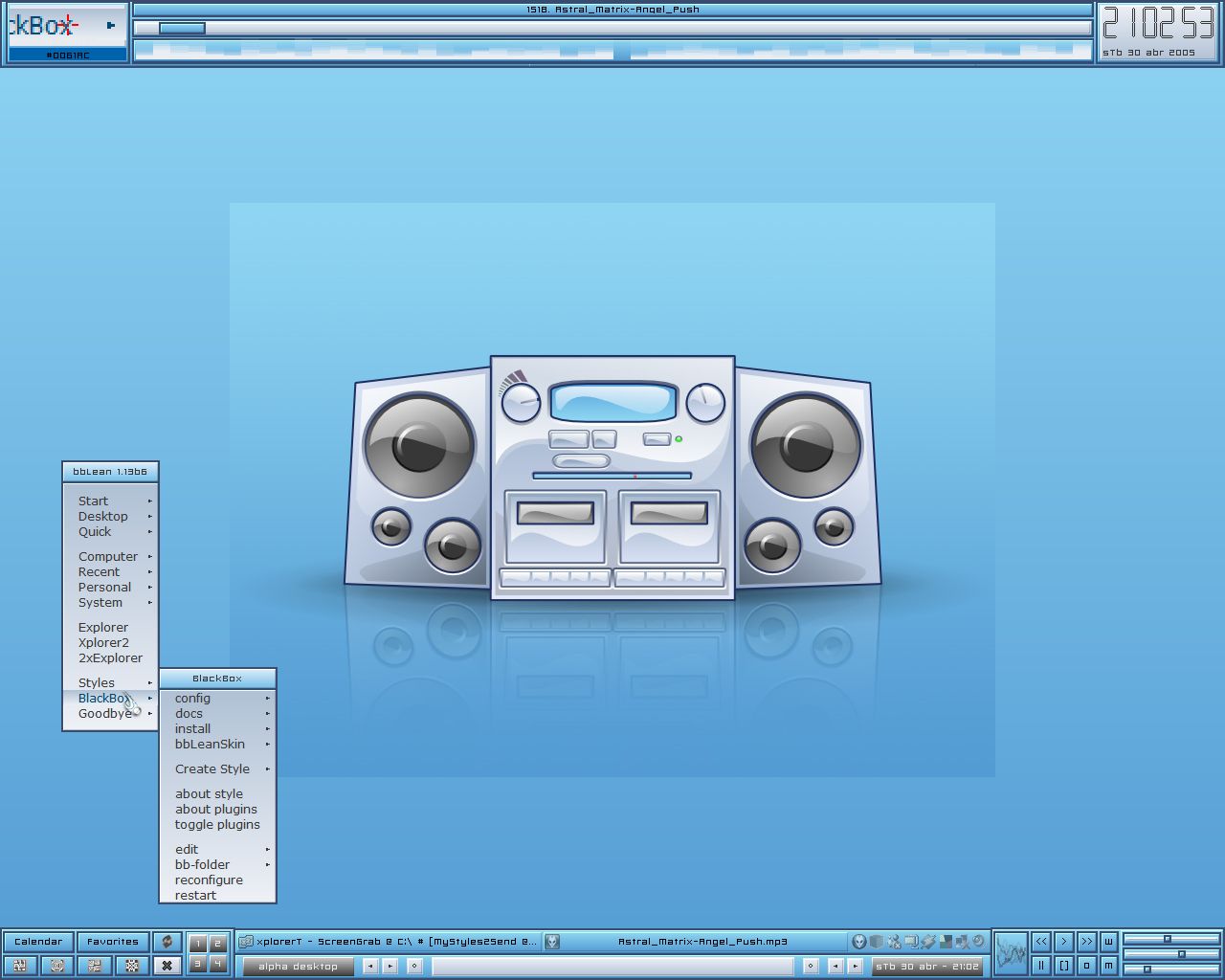The height and width of the screenshot is (980, 1225).
Task: Open install in BlackBox submenu
Action: click(x=217, y=728)
